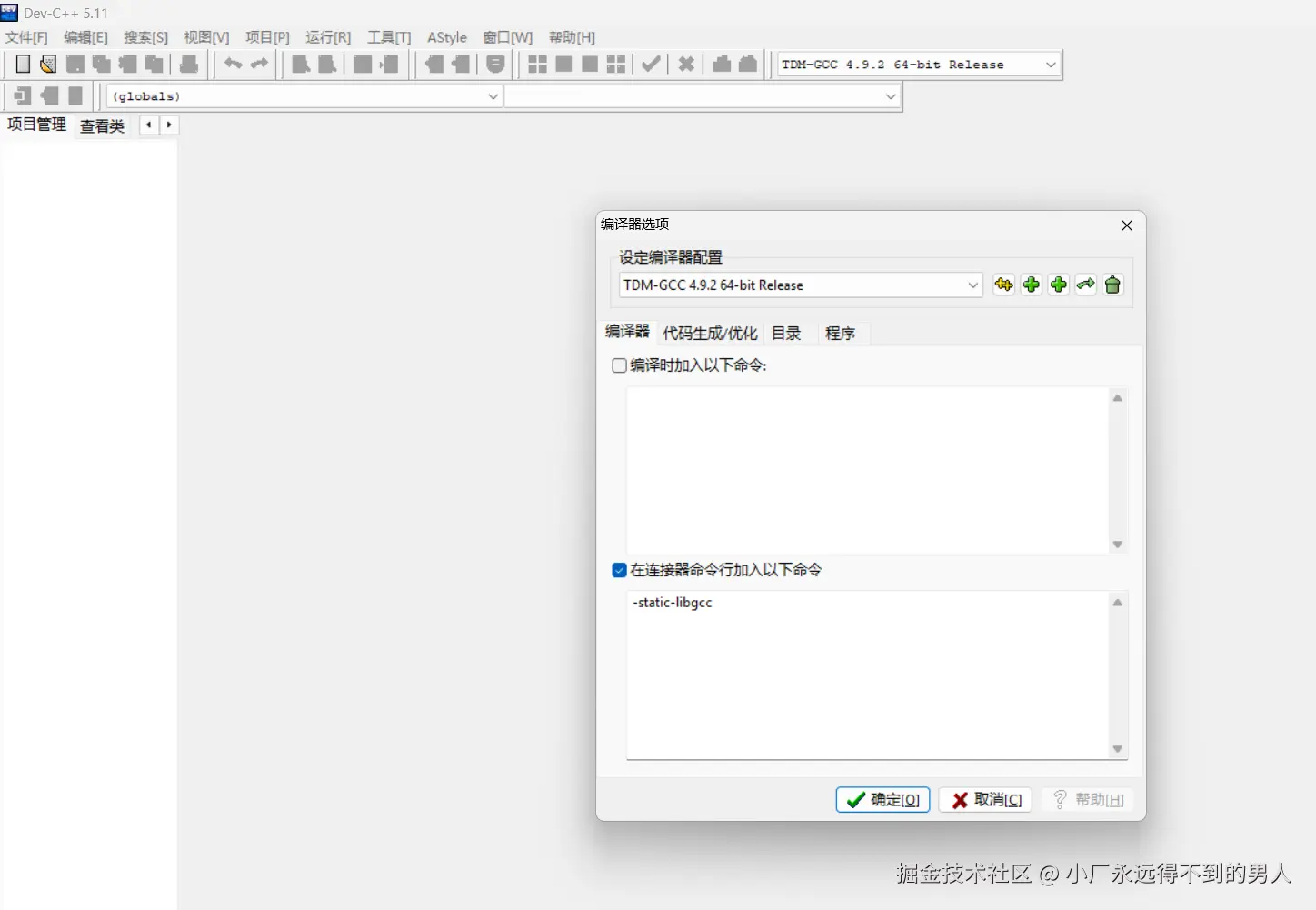
Task: Click compile commands text area
Action: (867, 471)
